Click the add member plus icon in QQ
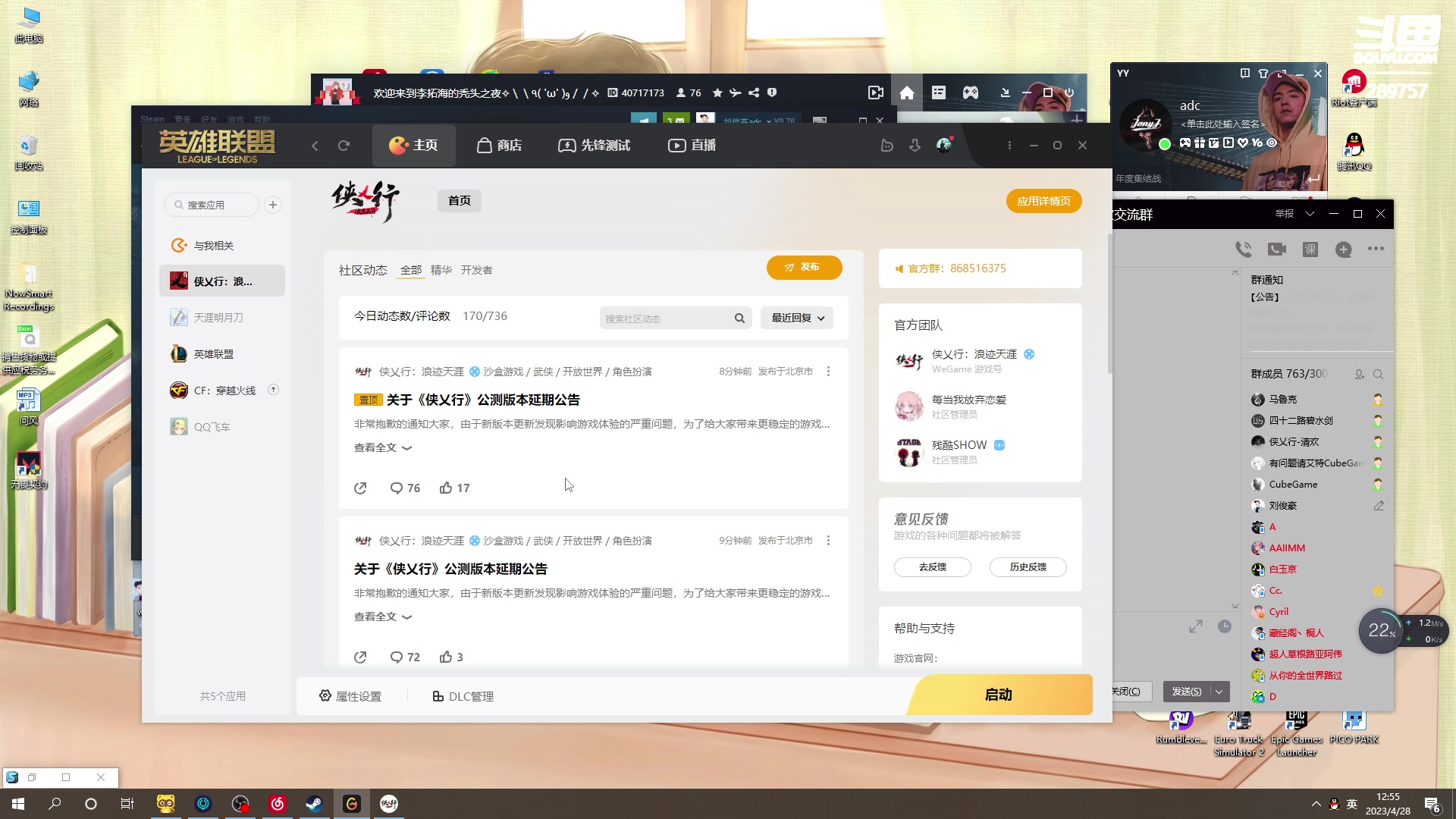Viewport: 1456px width, 819px height. [x=1343, y=249]
